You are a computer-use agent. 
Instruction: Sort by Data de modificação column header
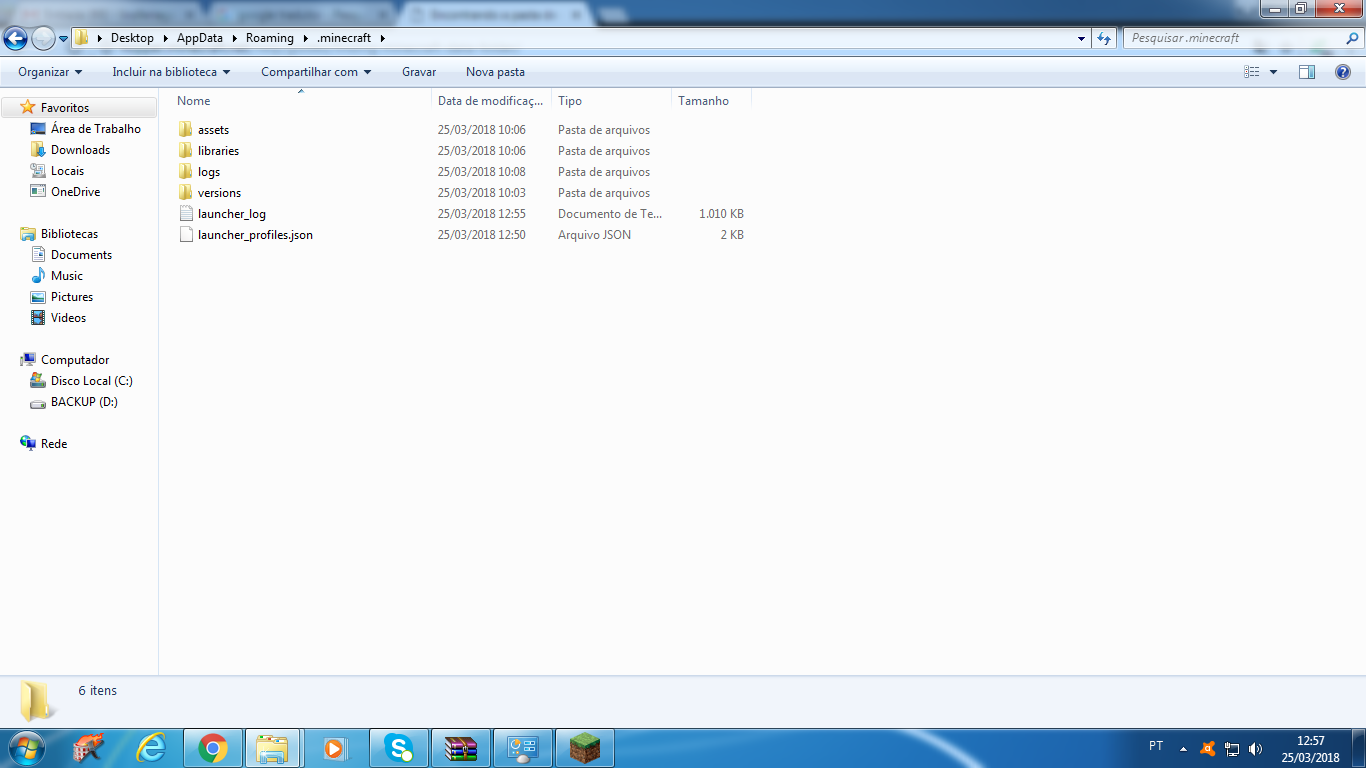(491, 101)
